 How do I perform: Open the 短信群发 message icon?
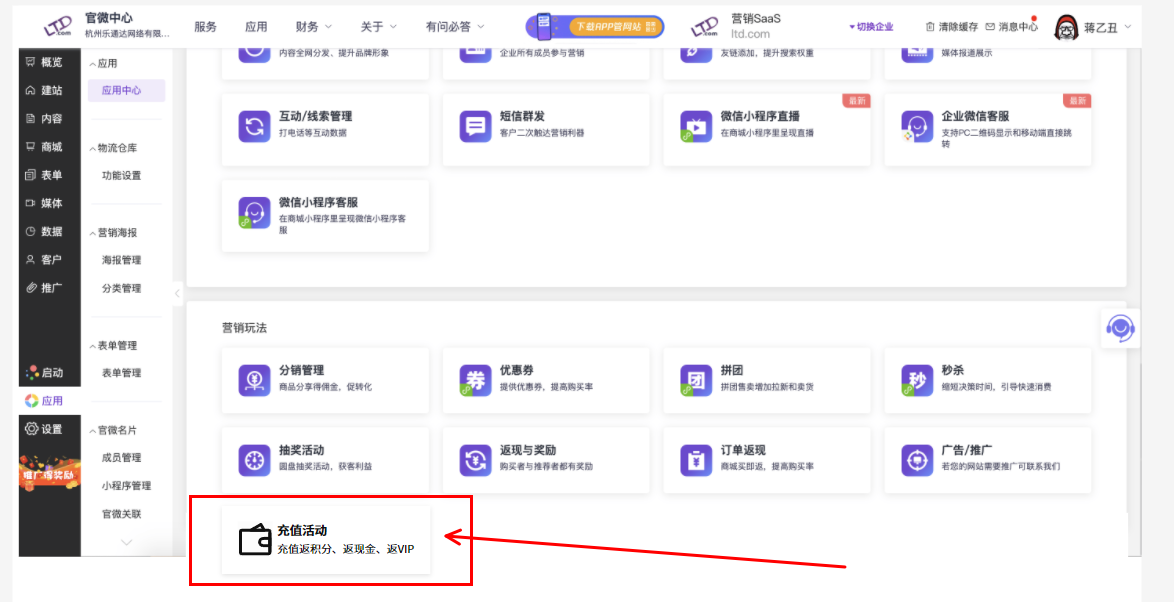(475, 126)
